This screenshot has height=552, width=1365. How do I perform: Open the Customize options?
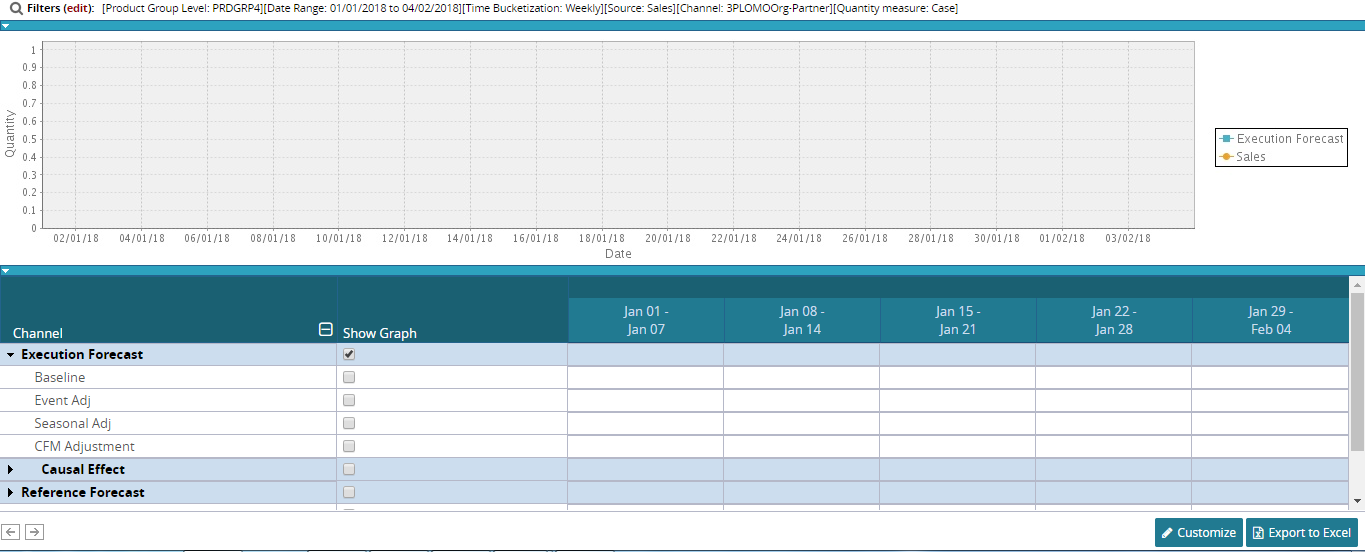coord(1198,533)
